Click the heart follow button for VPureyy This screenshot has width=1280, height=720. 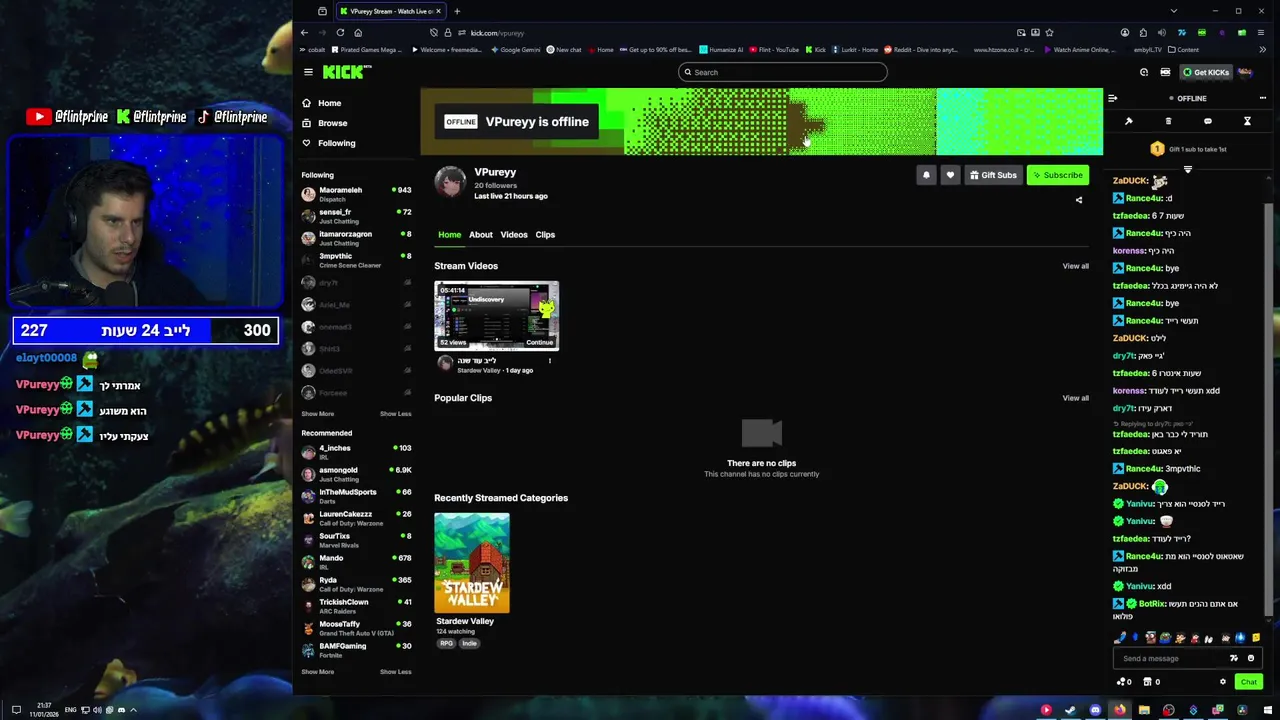[950, 175]
